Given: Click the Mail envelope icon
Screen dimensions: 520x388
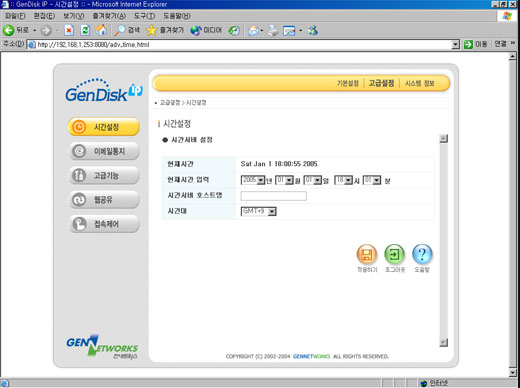Looking at the screenshot, I should click(x=254, y=30).
